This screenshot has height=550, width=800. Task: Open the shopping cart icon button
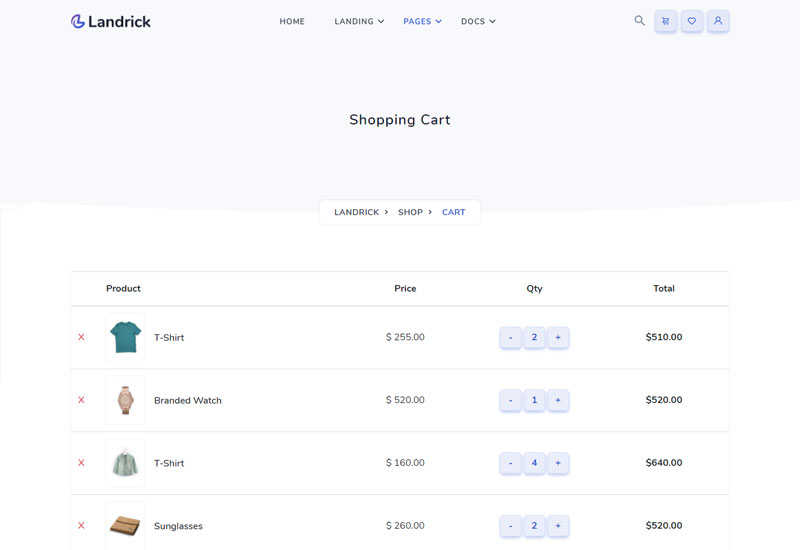click(x=665, y=21)
